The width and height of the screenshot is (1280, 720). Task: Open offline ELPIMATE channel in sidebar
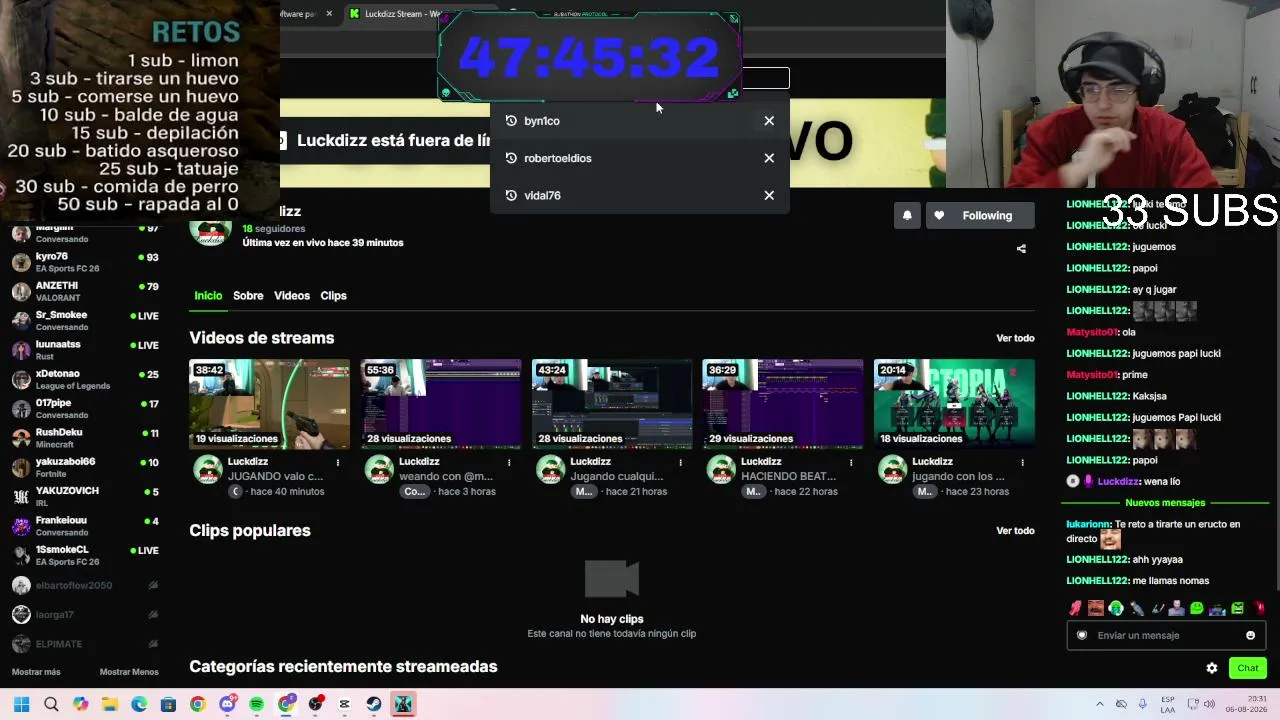click(x=85, y=644)
